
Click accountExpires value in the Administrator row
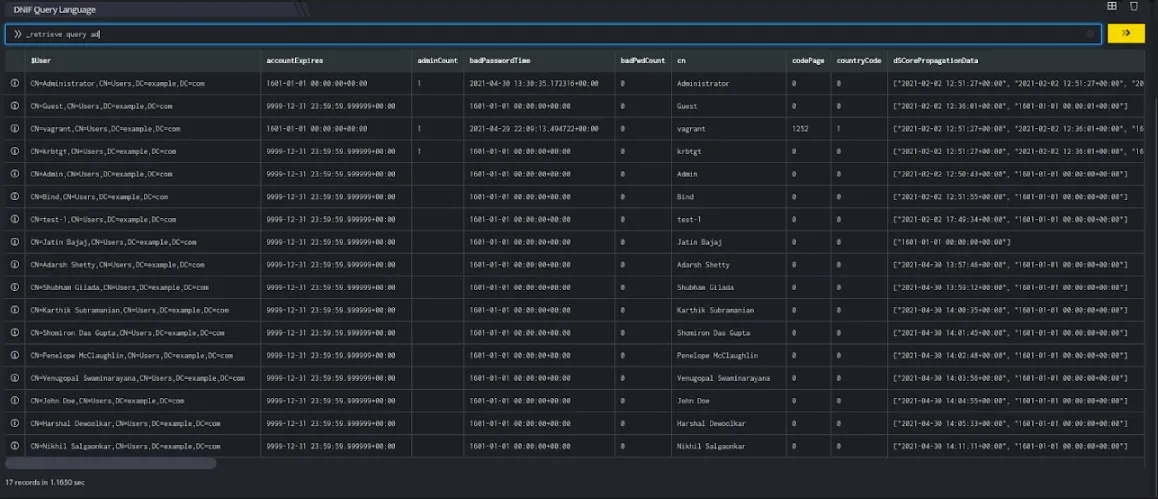tap(317, 83)
